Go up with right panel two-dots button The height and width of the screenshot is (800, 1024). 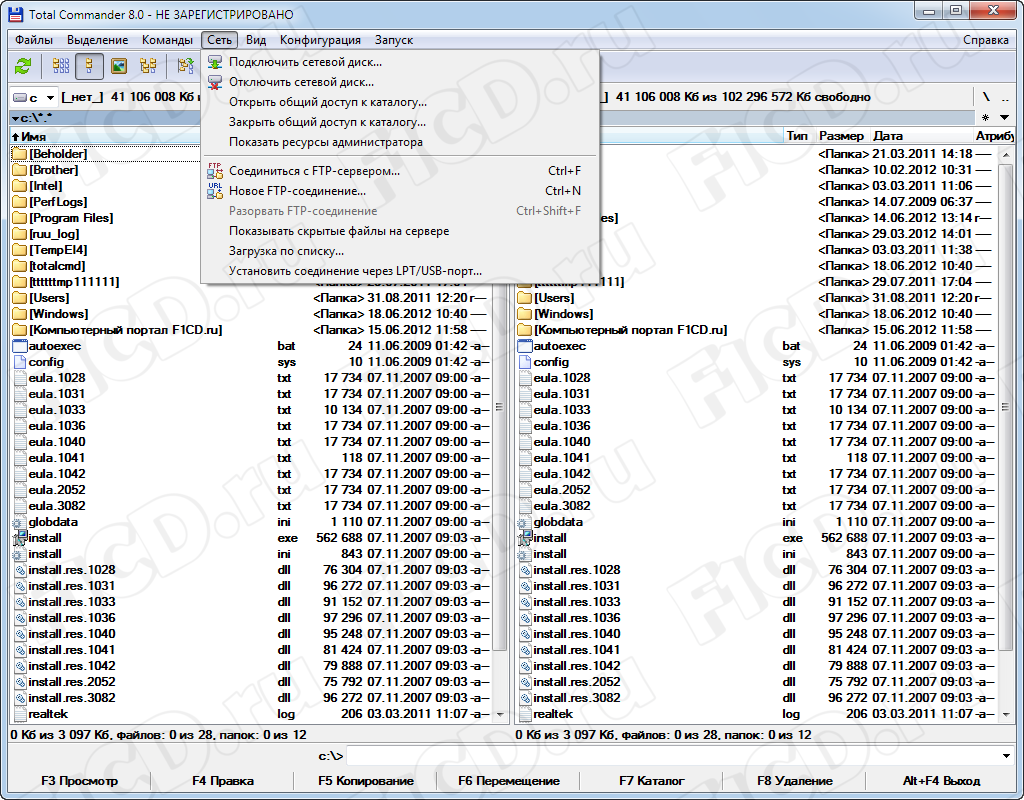pyautogui.click(x=1006, y=97)
